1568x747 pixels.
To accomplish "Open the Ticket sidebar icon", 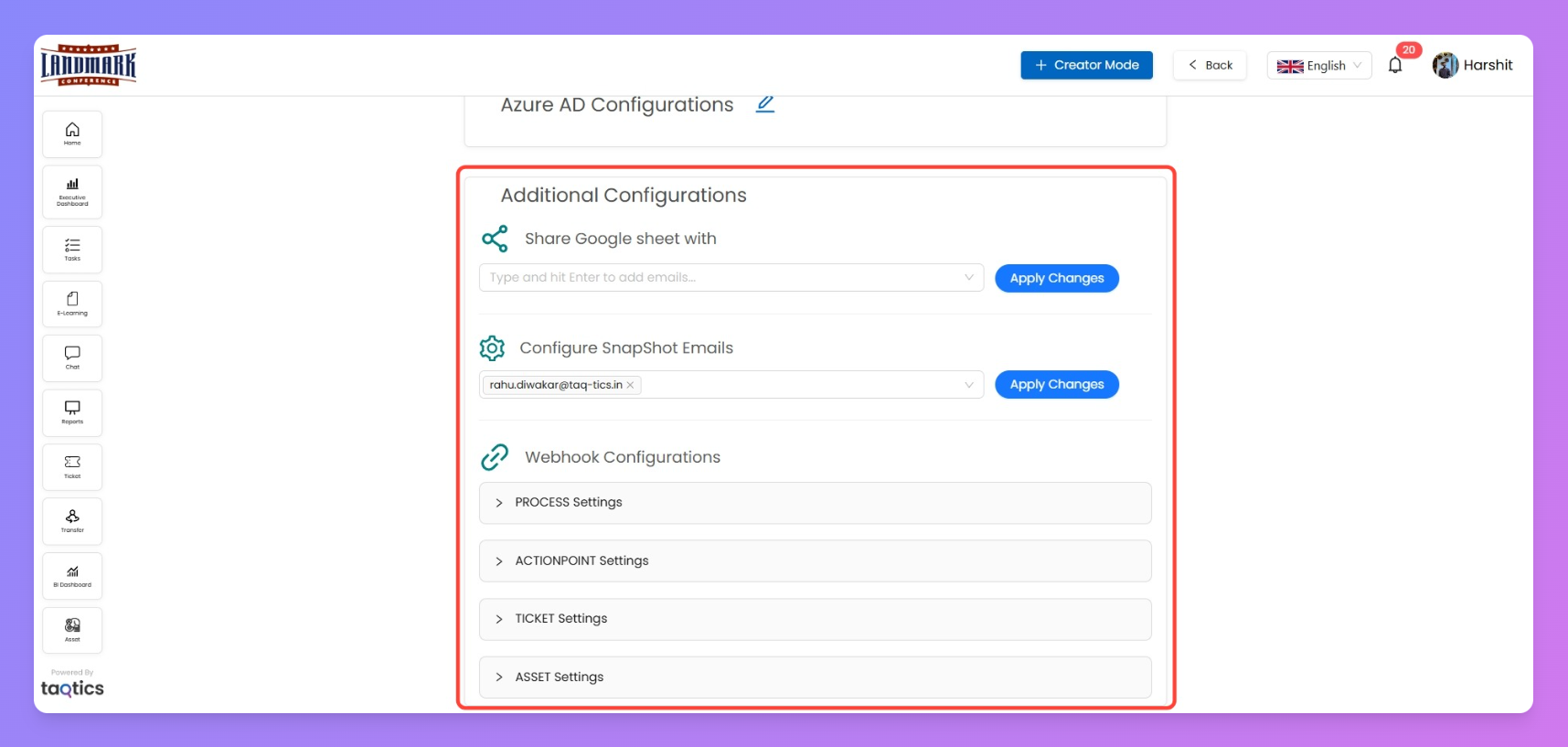I will coord(72,467).
